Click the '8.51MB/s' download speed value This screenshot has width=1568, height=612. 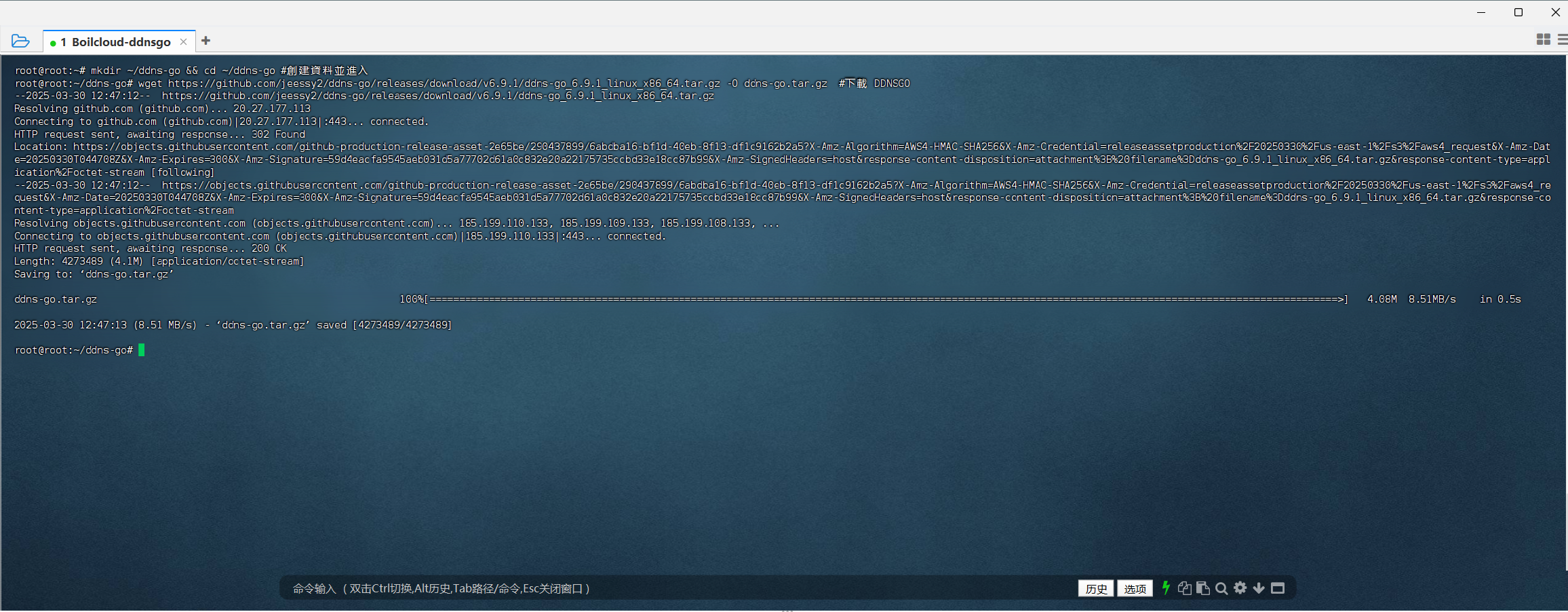point(1432,299)
